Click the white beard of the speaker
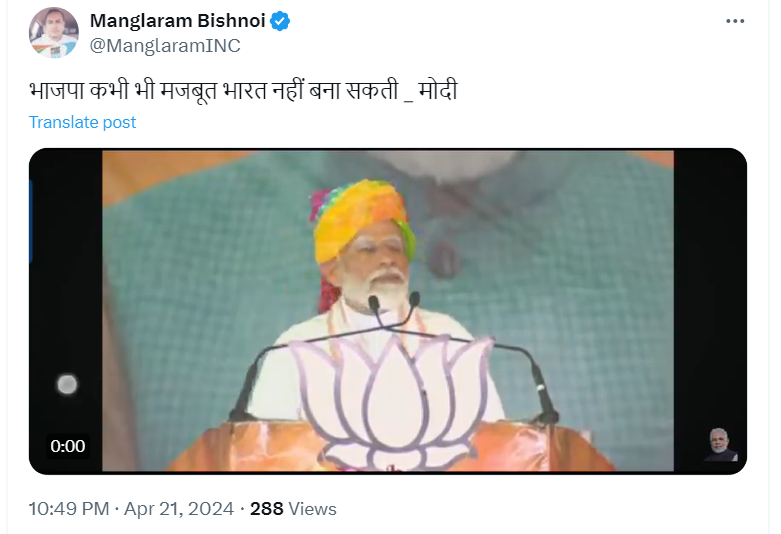This screenshot has width=781, height=534. (377, 290)
